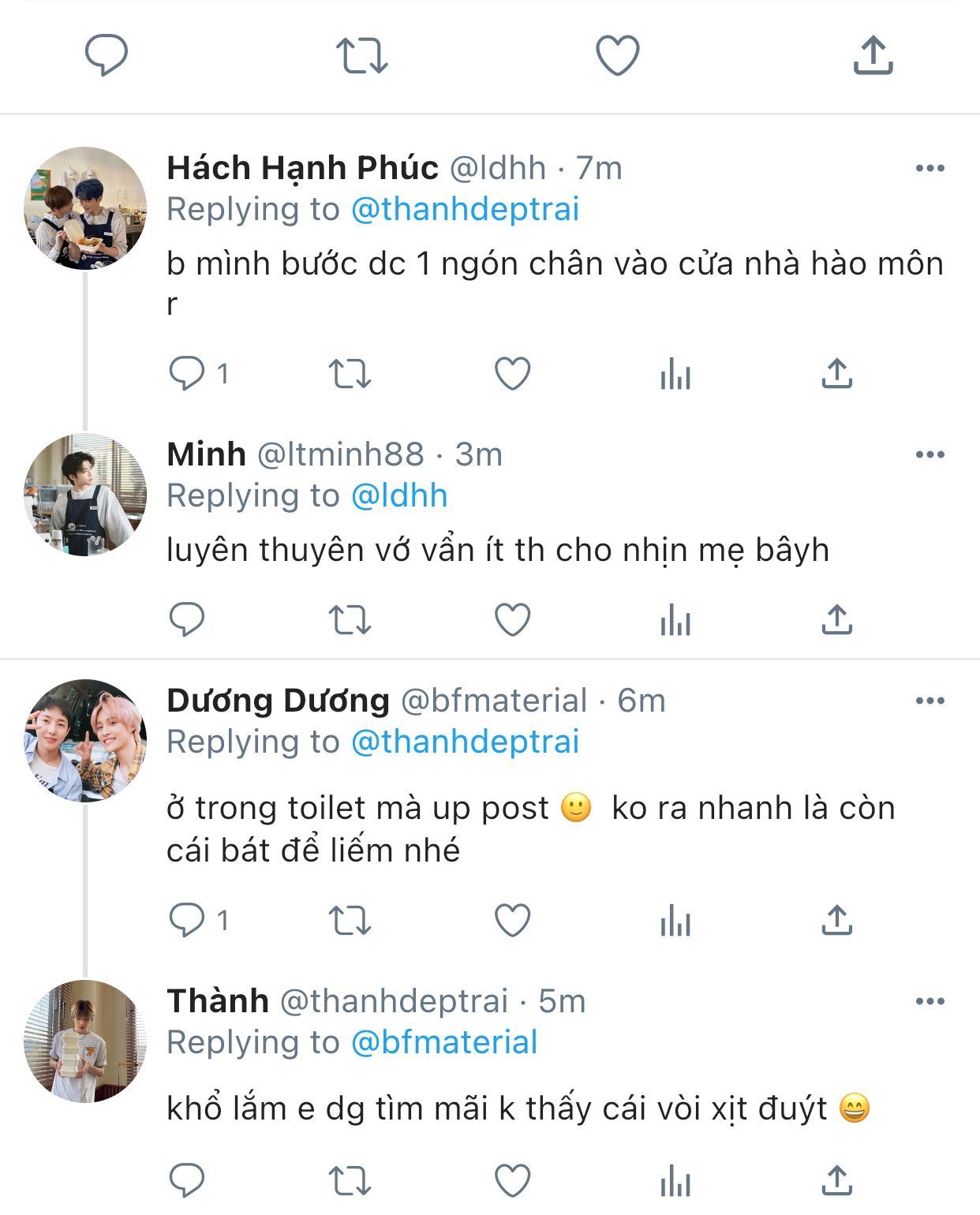The height and width of the screenshot is (1215, 980).
Task: Open the @bfmaterial mention link
Action: 444,1042
